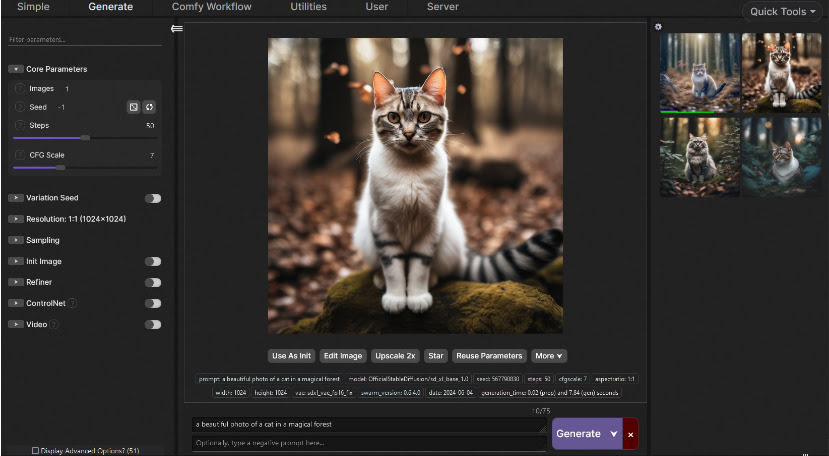Open the Utilities tab
Screen dimensions: 829x456
point(308,7)
